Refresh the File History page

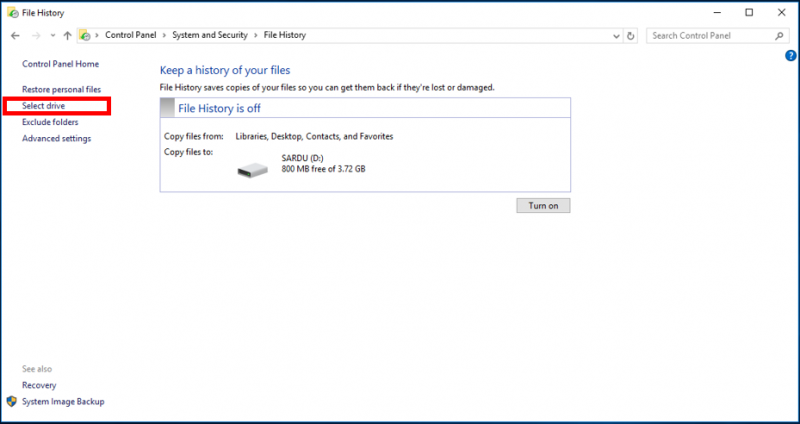pos(631,36)
